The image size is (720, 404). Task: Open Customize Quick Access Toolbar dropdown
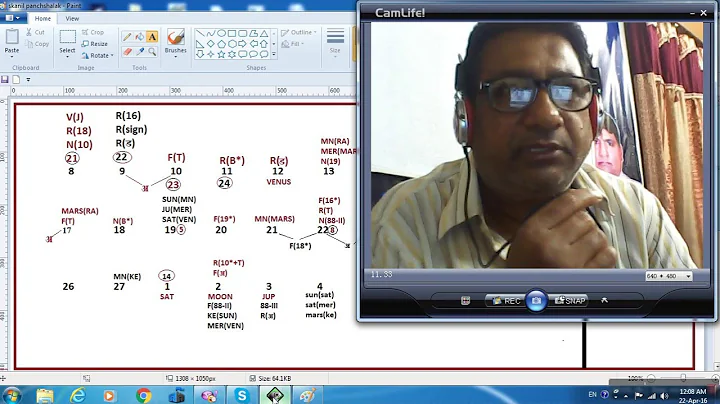28,79
